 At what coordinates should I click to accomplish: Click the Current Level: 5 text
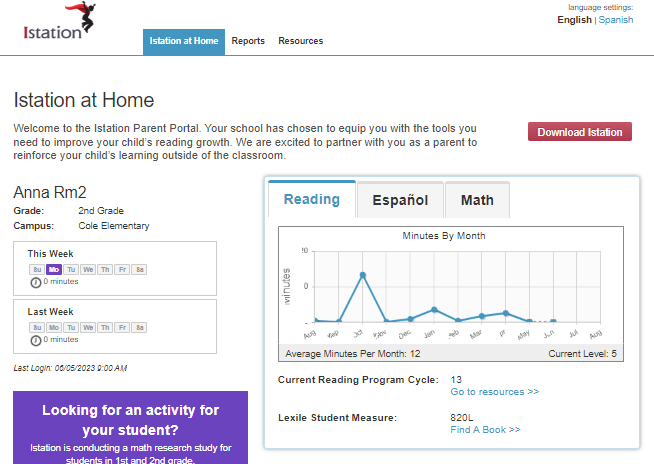[x=582, y=354]
